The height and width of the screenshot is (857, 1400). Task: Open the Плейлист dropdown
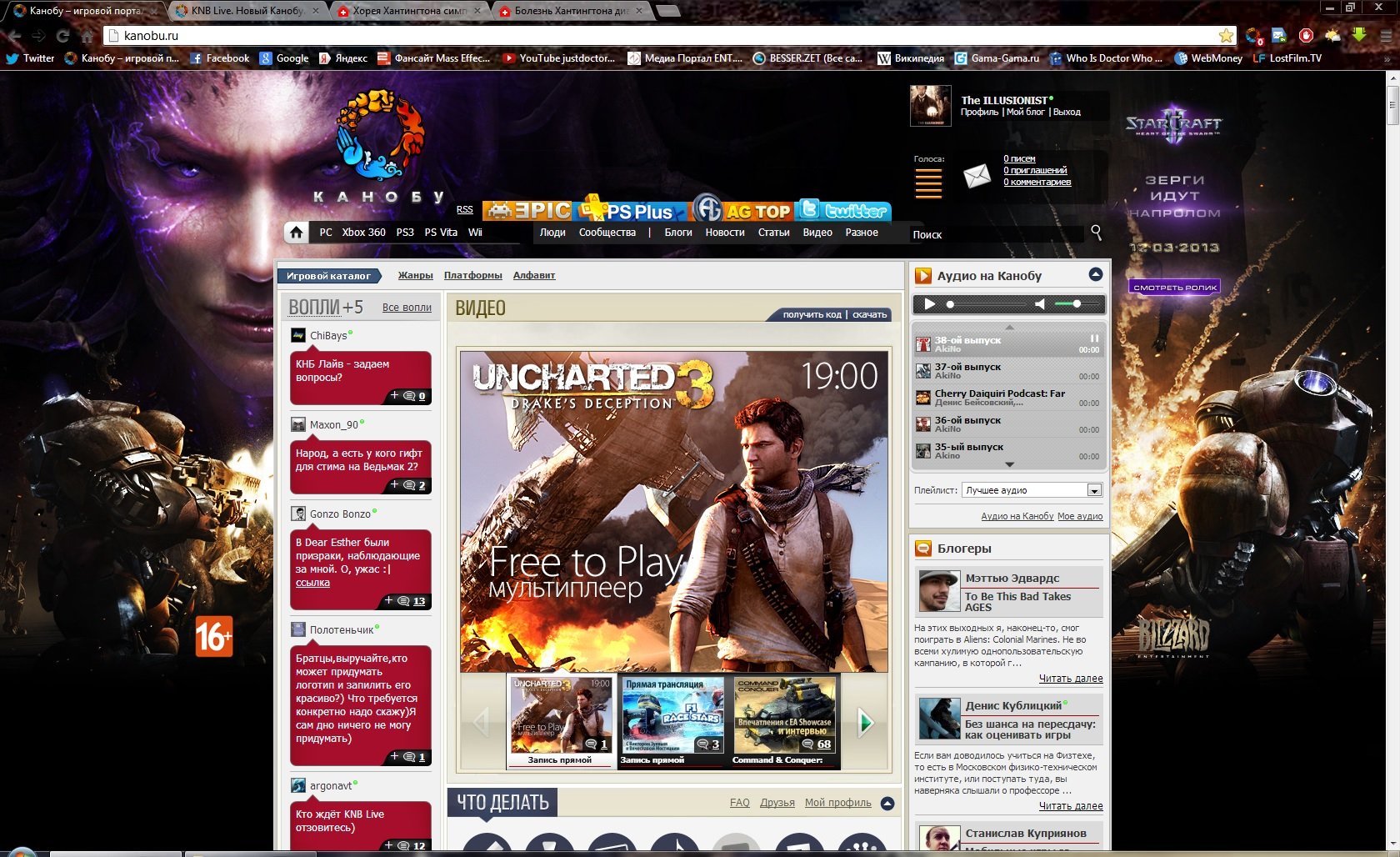1032,490
